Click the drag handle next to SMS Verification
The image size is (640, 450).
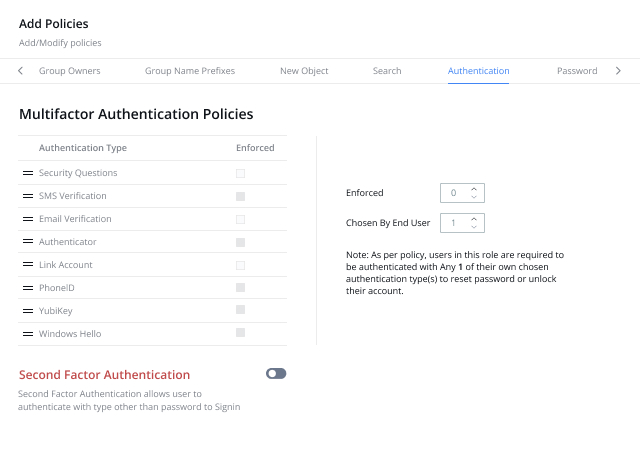click(x=28, y=196)
